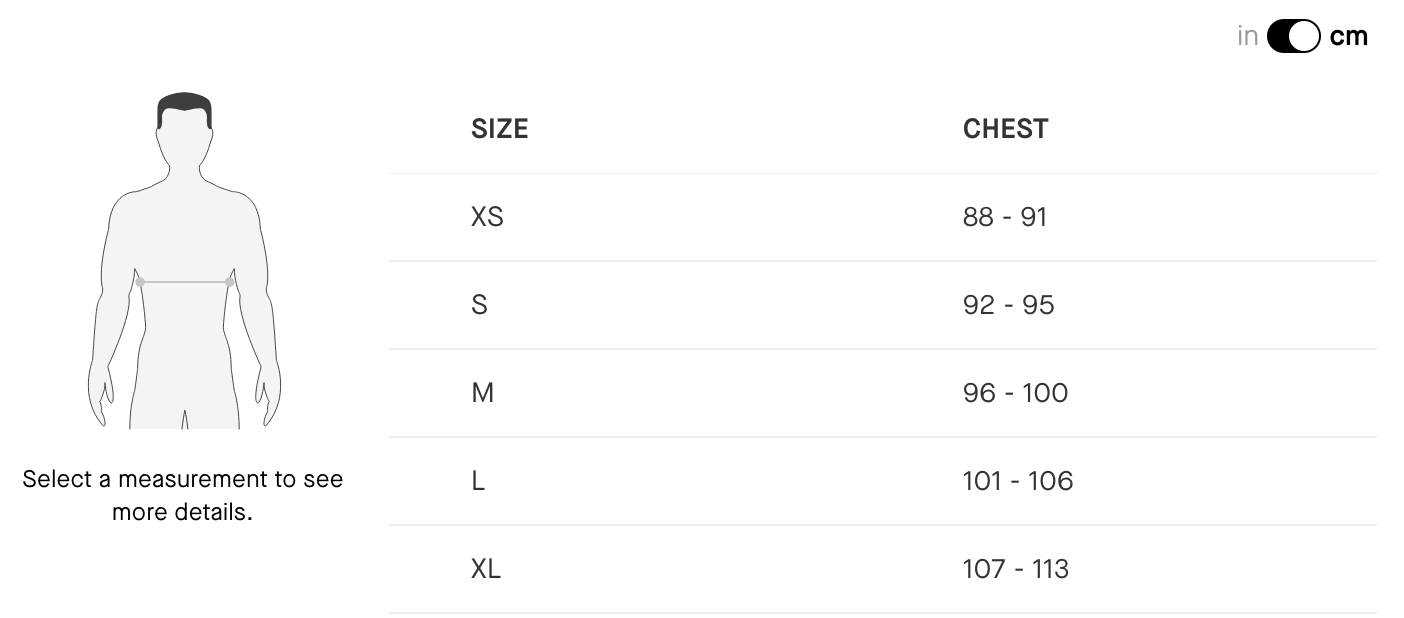Toggle the in/cm unit switch
The width and height of the screenshot is (1404, 618).
1293,37
